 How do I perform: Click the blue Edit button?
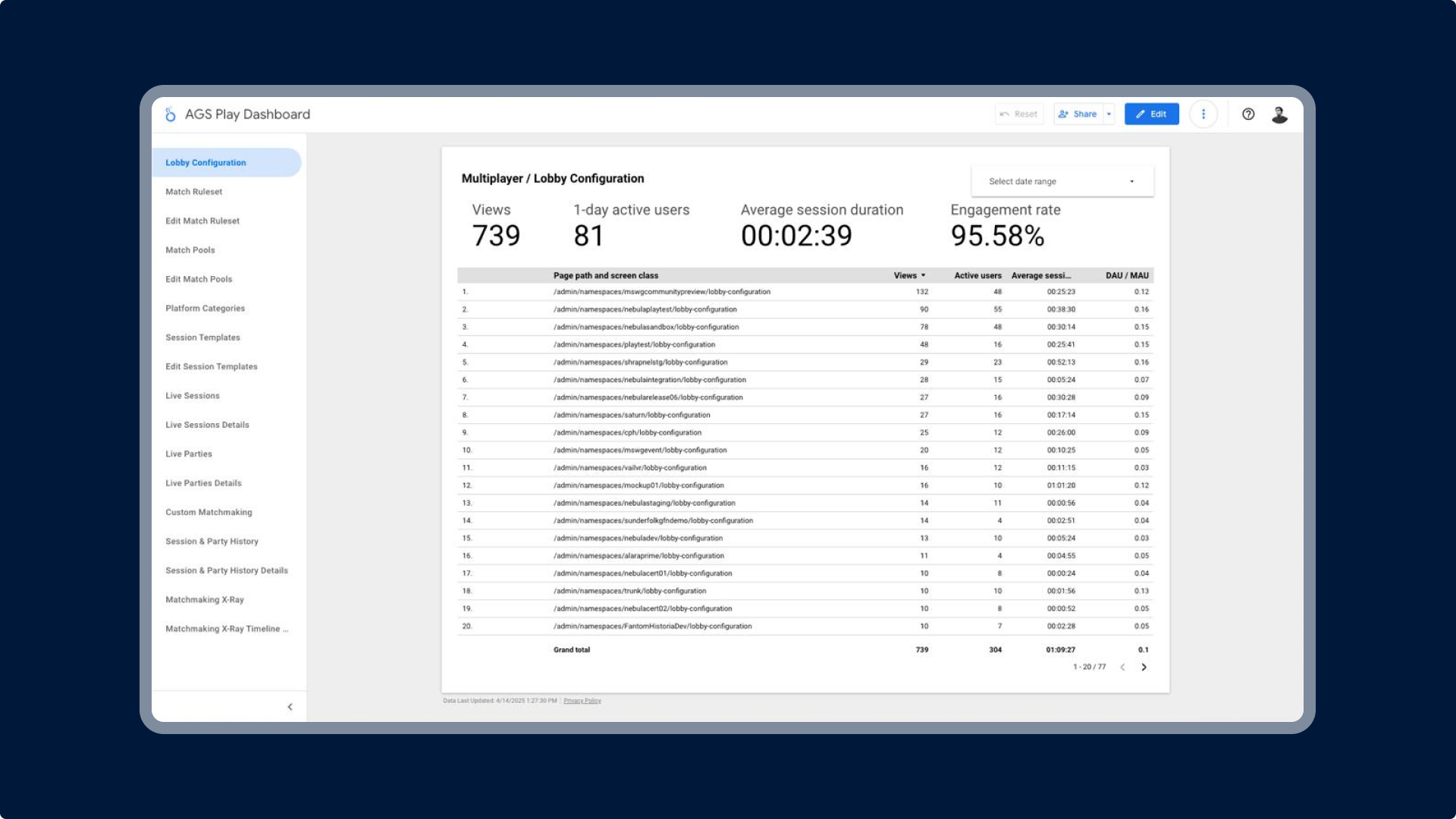[1151, 115]
